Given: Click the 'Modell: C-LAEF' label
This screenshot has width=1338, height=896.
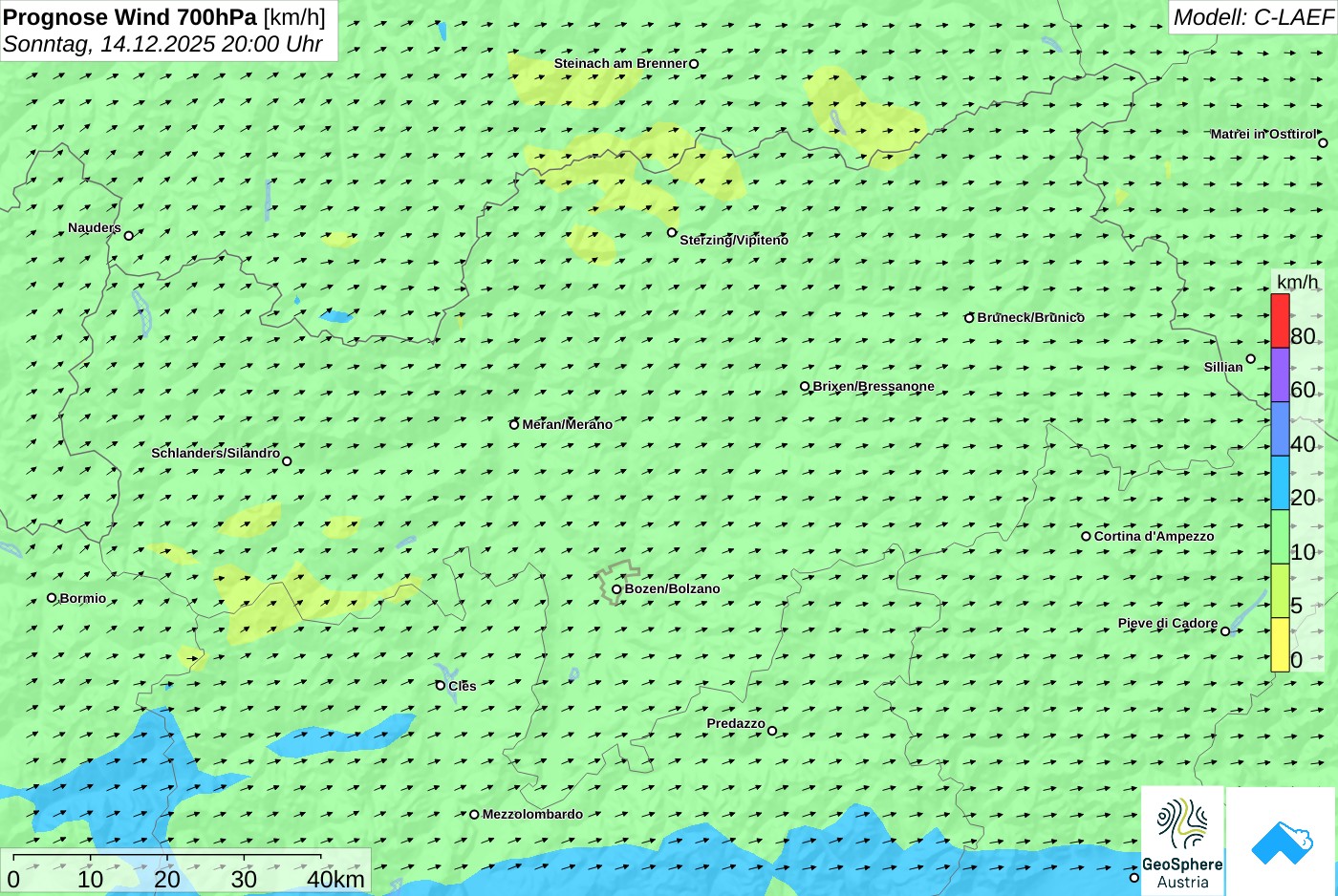Looking at the screenshot, I should pyautogui.click(x=1253, y=17).
